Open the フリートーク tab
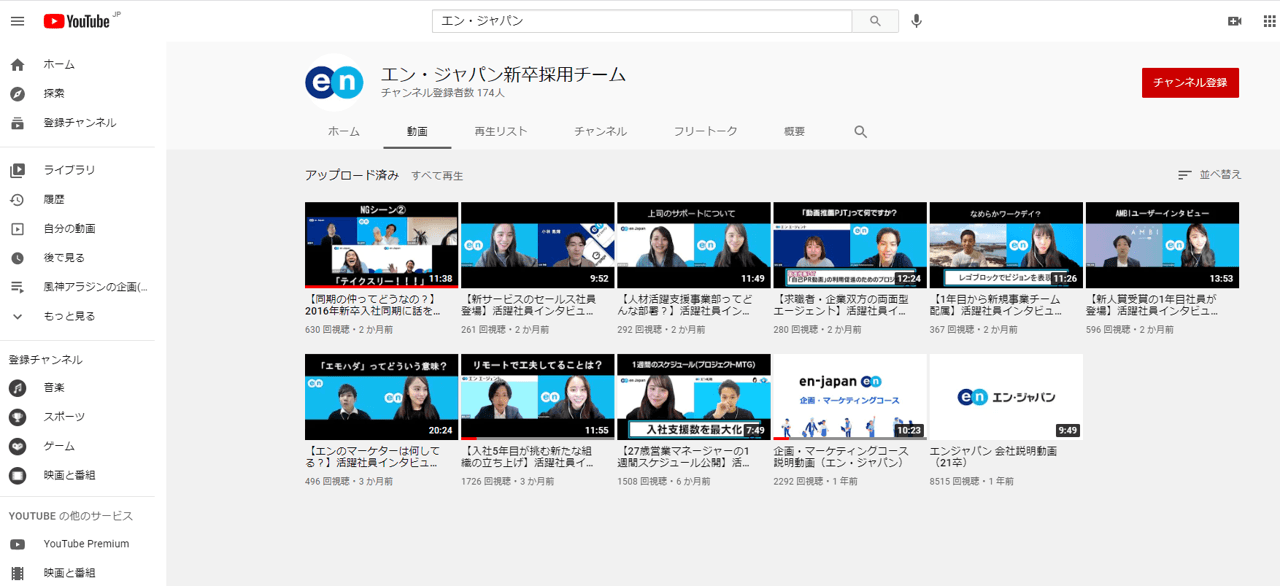The image size is (1280, 586). pos(705,132)
